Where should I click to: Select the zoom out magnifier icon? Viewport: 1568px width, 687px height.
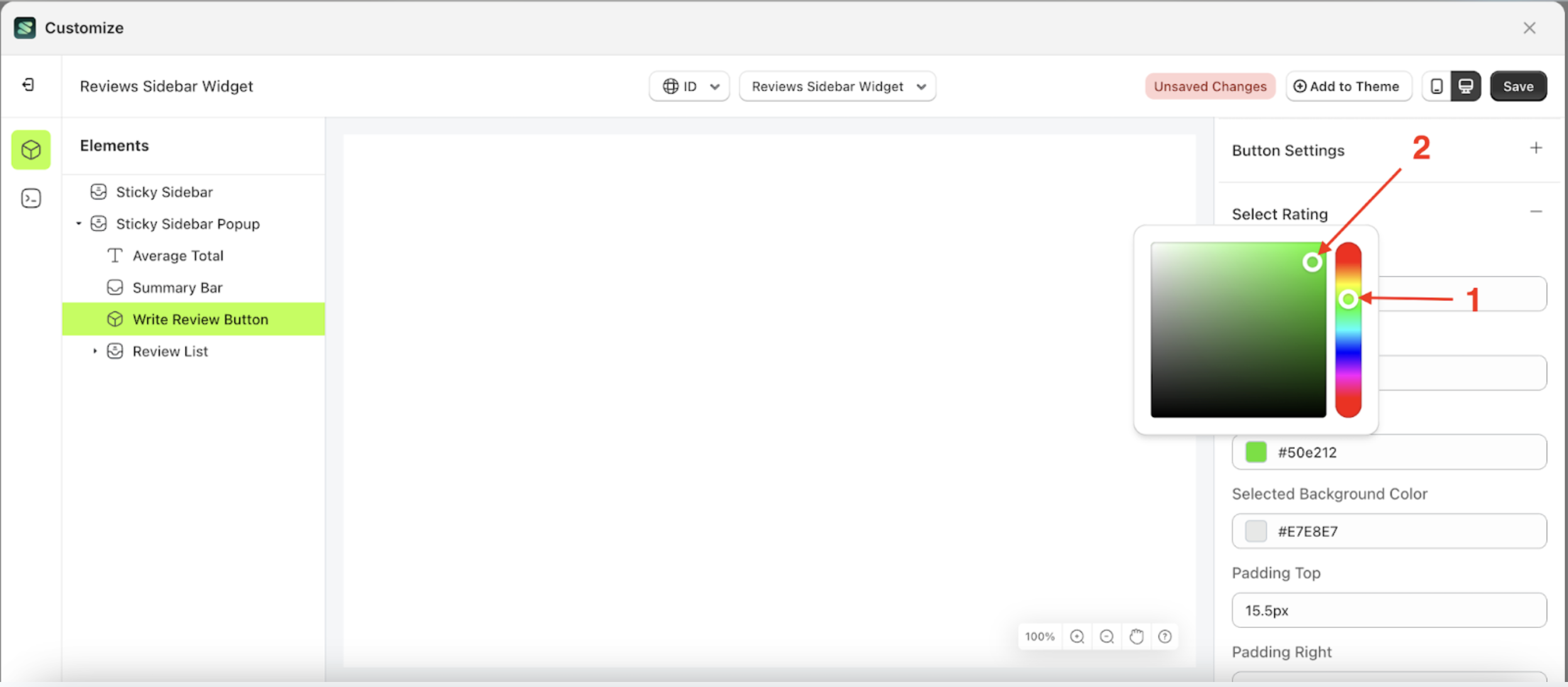[x=1106, y=636]
